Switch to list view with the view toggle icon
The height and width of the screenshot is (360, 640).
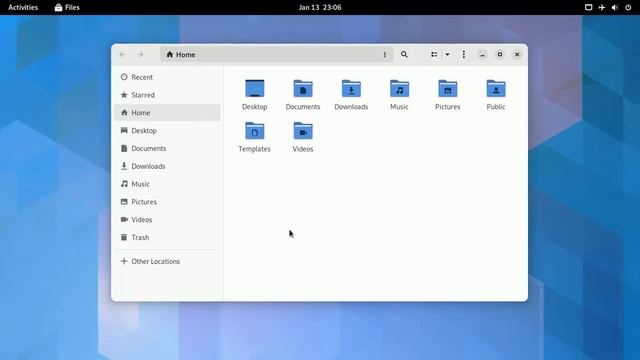click(x=434, y=54)
